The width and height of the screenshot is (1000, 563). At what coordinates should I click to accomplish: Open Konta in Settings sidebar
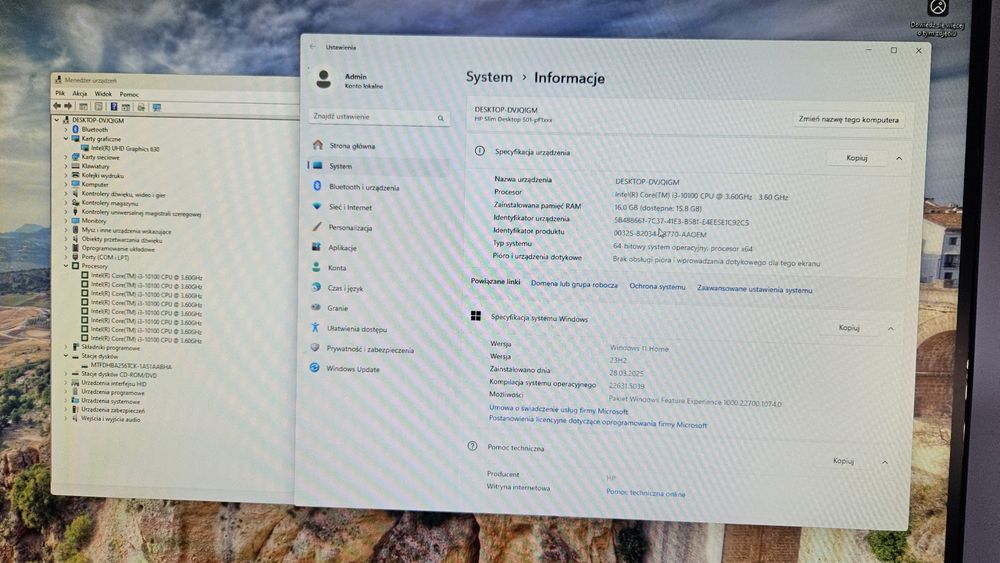click(337, 268)
